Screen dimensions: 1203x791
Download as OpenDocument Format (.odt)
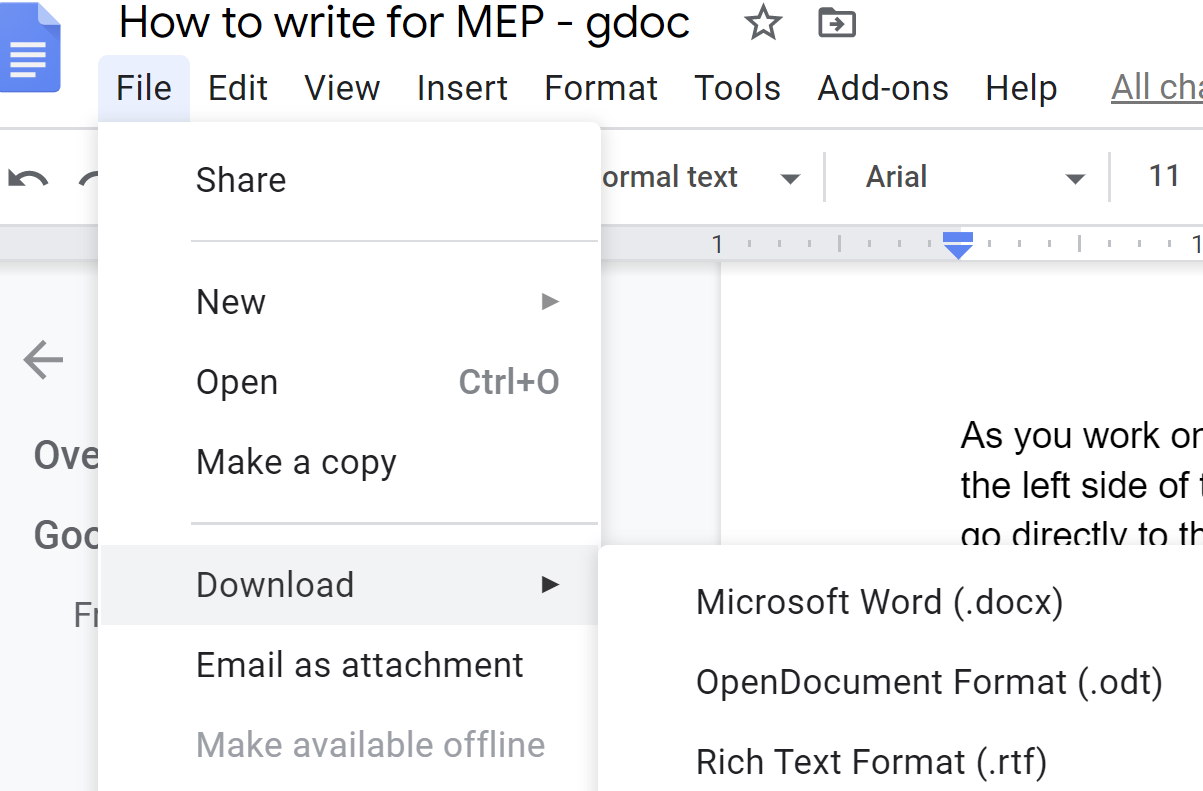[900, 682]
